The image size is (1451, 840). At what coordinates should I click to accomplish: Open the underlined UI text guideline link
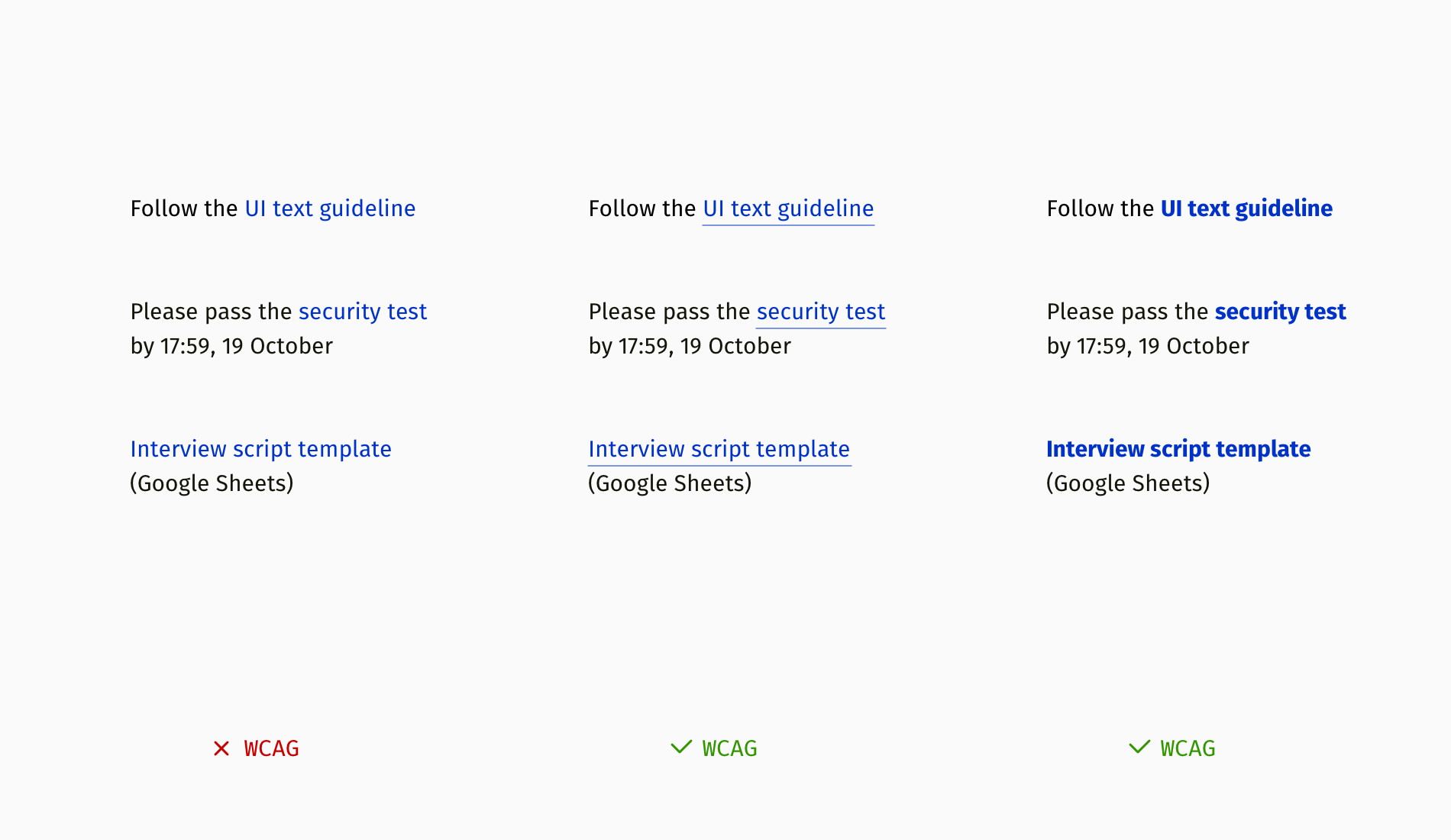tap(788, 209)
